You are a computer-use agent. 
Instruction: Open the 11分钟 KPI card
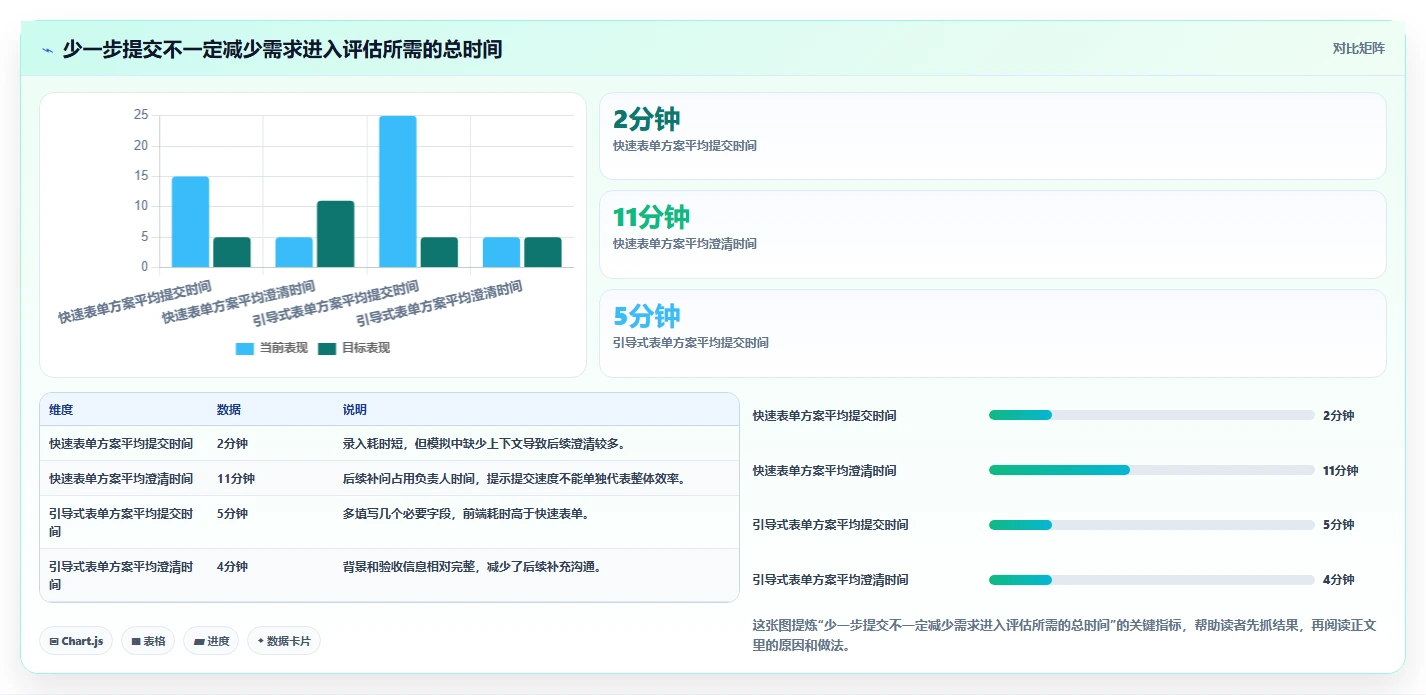pyautogui.click(x=992, y=234)
